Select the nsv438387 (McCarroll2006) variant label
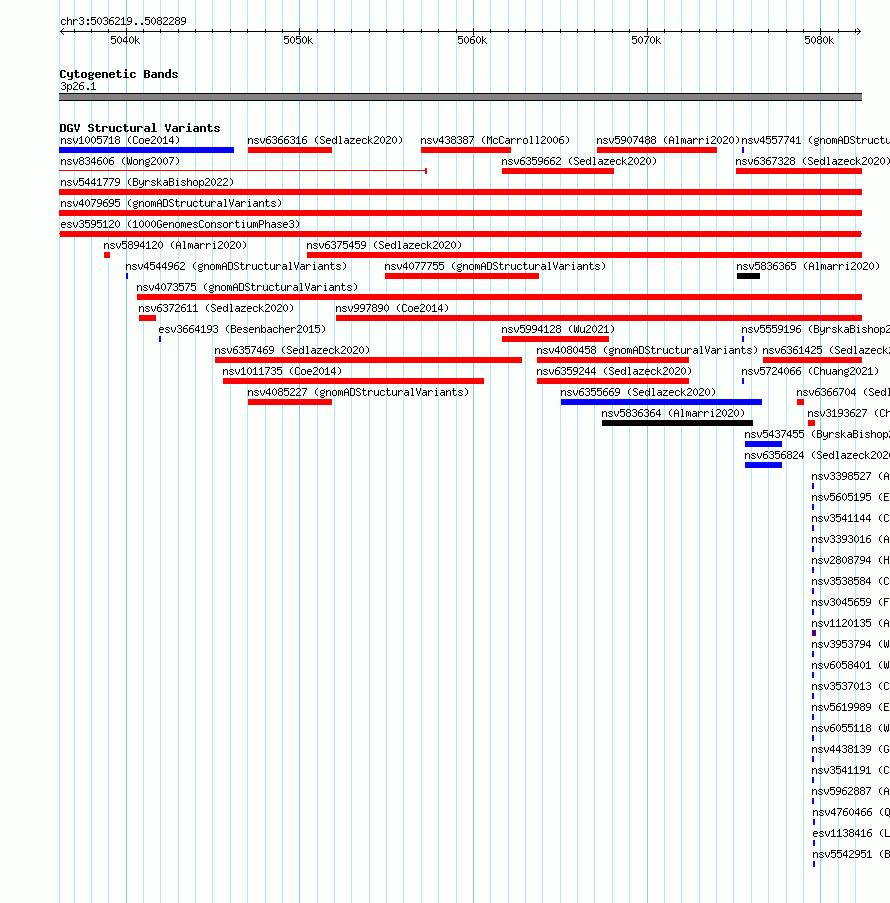 click(495, 141)
